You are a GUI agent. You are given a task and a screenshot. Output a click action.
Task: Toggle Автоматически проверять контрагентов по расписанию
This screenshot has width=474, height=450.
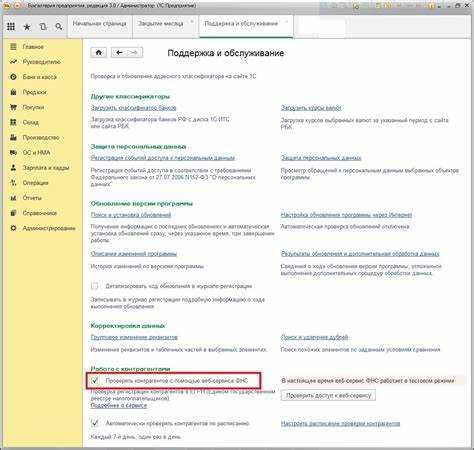point(95,423)
